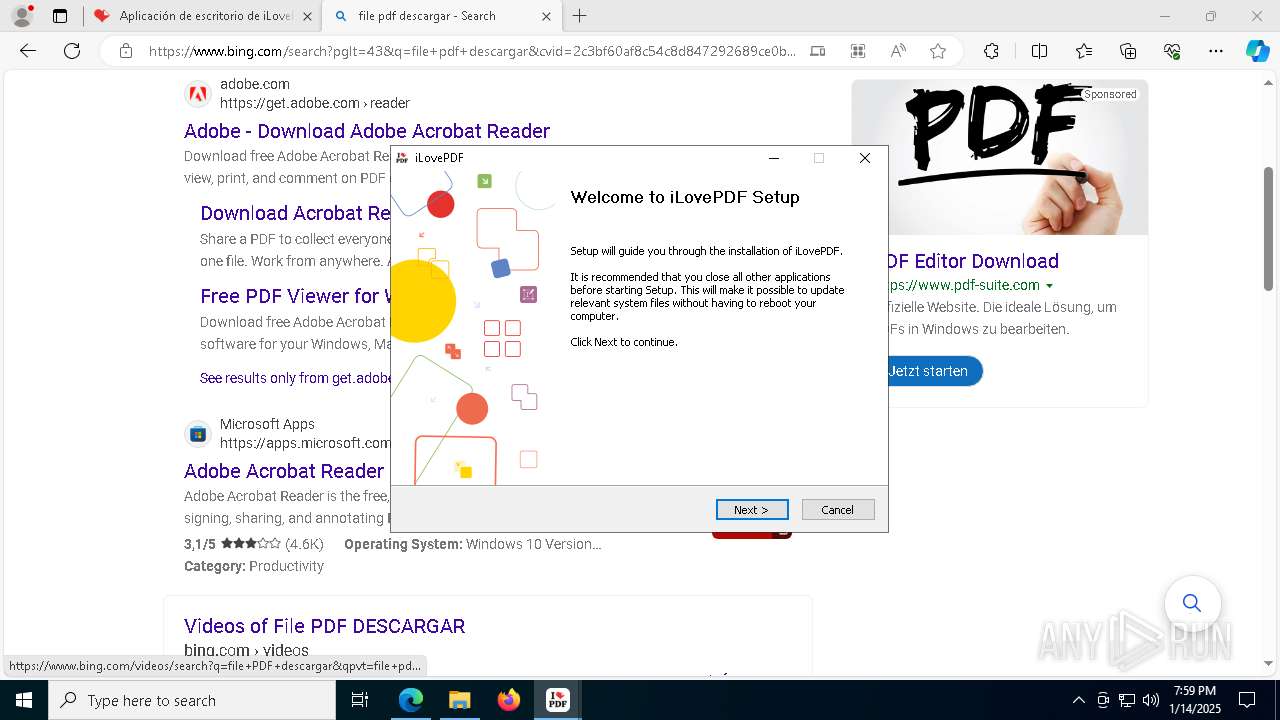Open Browser essentials icon
The image size is (1280, 720).
coord(1172,51)
